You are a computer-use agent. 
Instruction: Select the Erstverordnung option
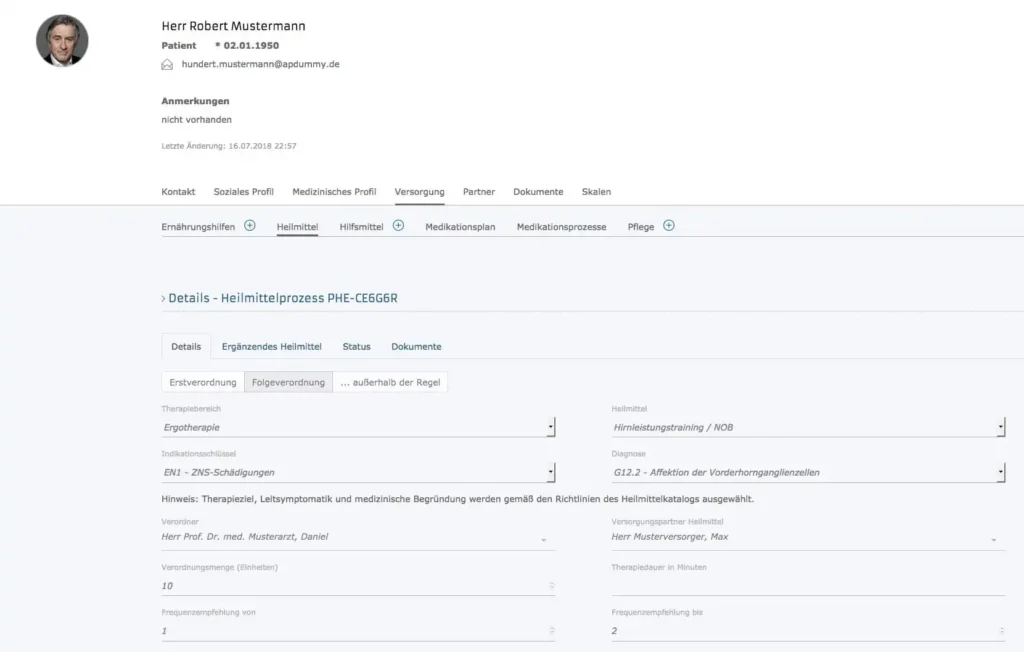click(203, 382)
